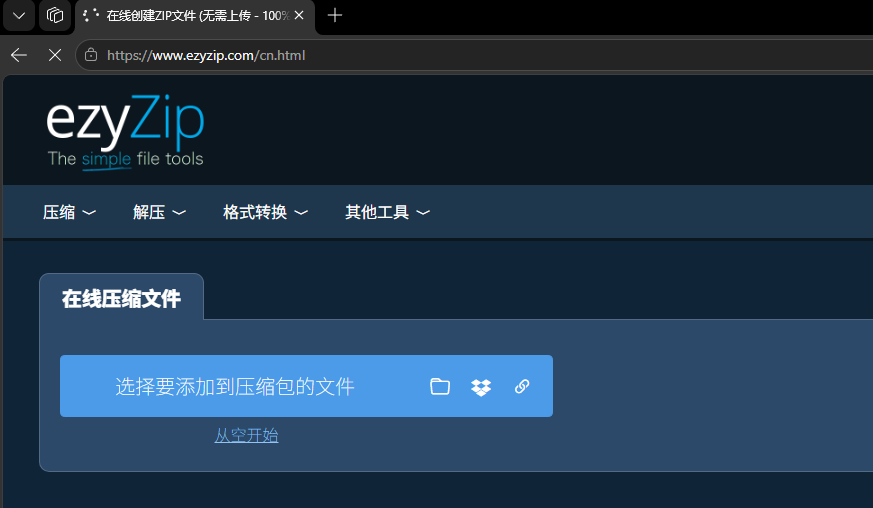Stop loading the page
This screenshot has width=873, height=508.
[x=55, y=55]
